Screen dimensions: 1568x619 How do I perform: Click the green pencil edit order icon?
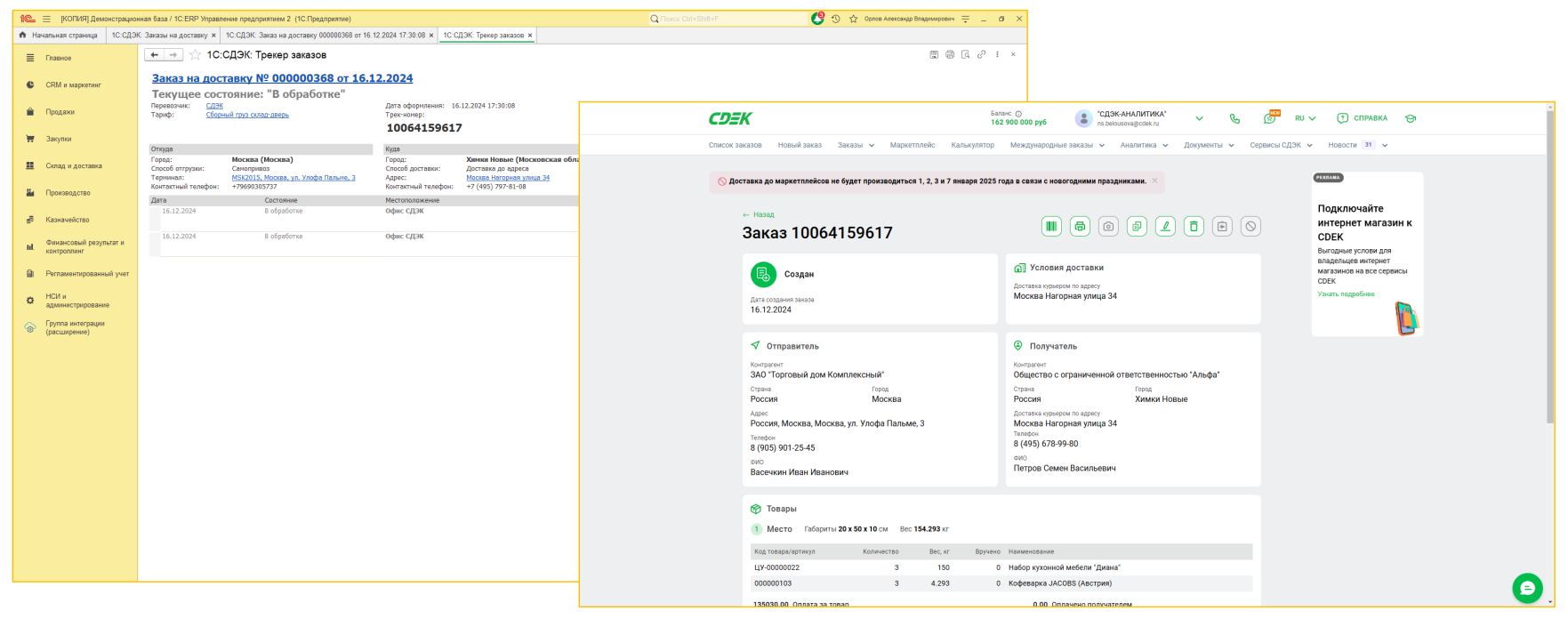tap(1165, 227)
